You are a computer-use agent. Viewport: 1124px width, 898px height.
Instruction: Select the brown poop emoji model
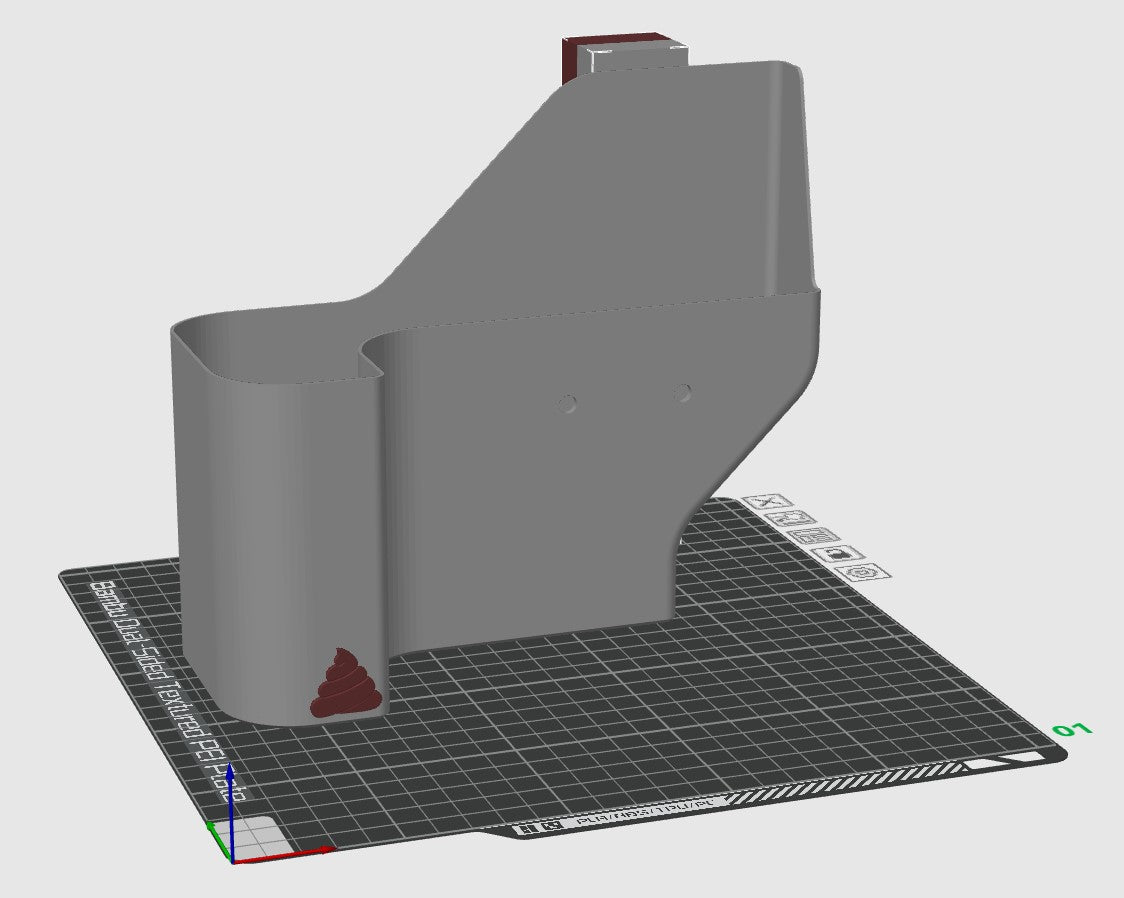click(346, 683)
